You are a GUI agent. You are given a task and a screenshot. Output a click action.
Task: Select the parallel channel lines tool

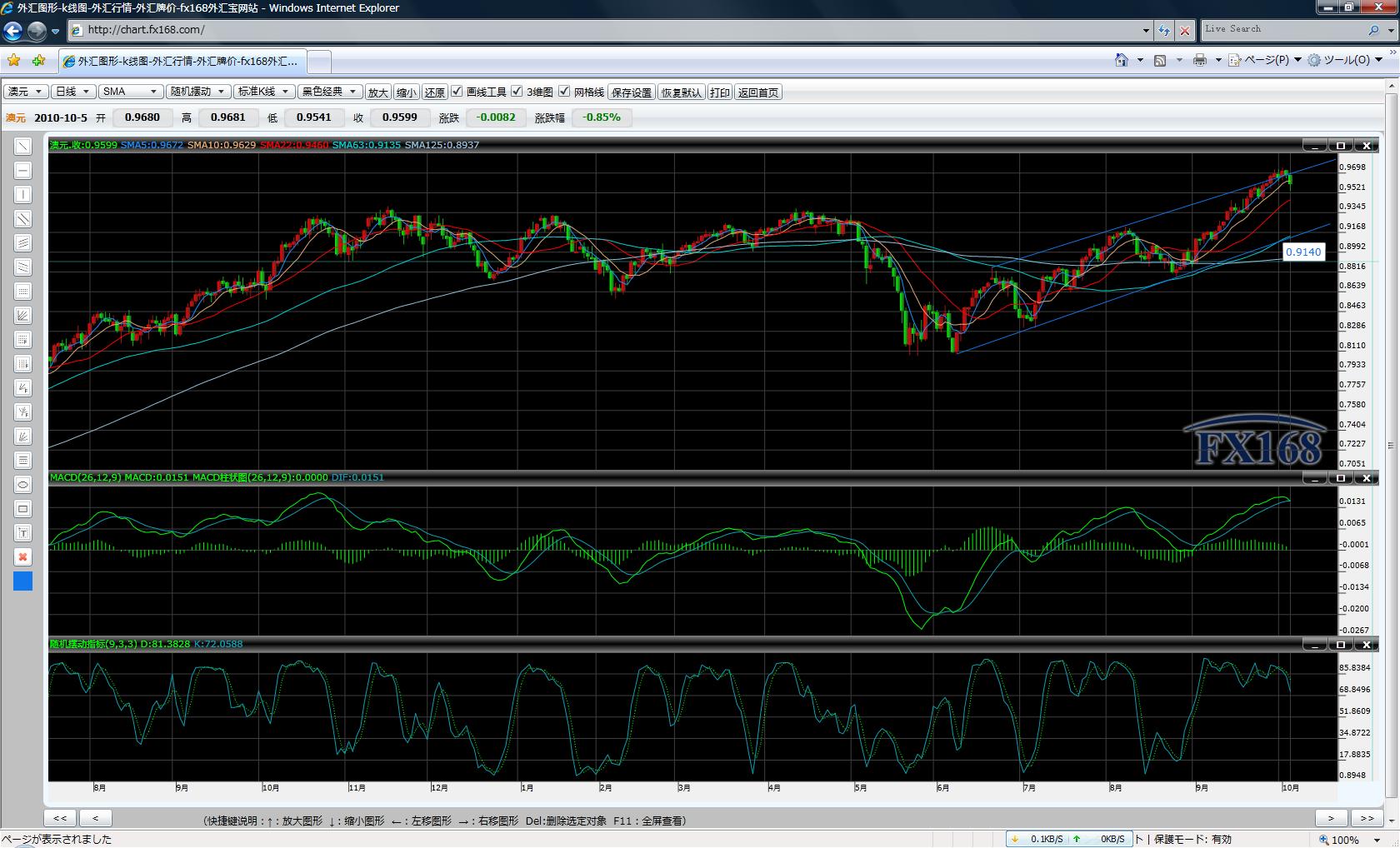(22, 219)
